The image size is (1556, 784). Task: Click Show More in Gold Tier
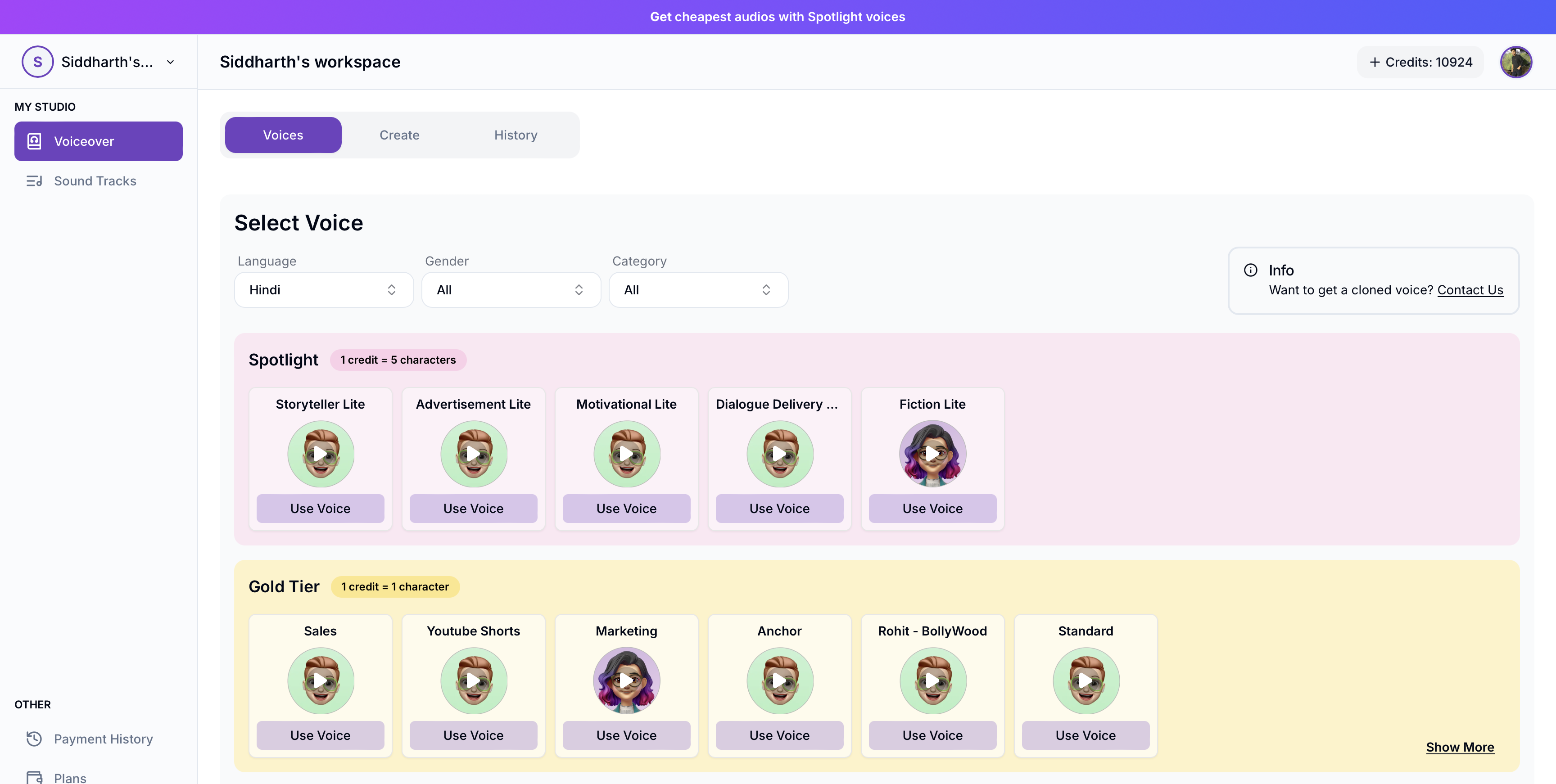(1459, 747)
